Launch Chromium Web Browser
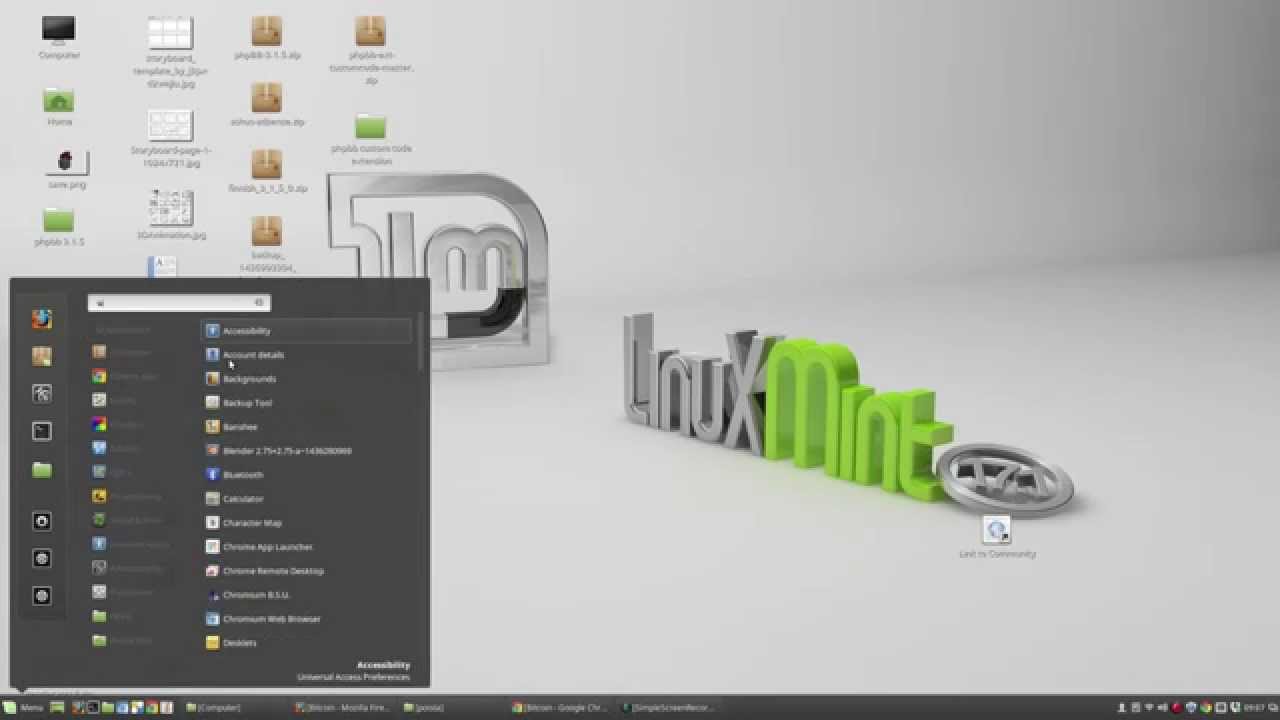This screenshot has width=1280, height=720. pos(306,618)
